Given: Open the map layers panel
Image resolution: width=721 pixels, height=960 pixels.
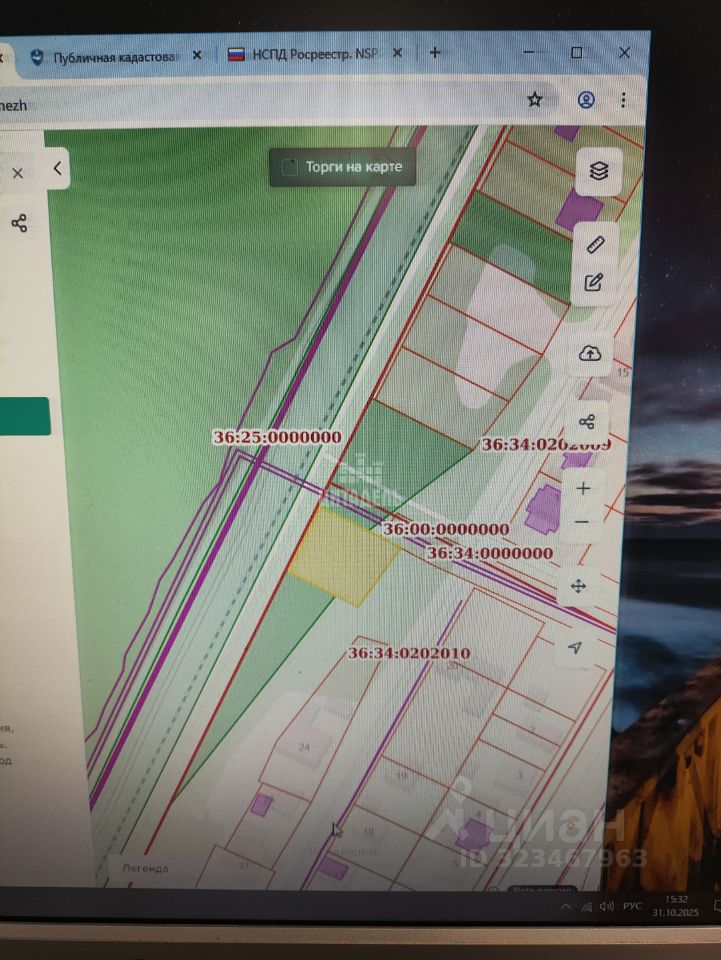Looking at the screenshot, I should pyautogui.click(x=599, y=171).
